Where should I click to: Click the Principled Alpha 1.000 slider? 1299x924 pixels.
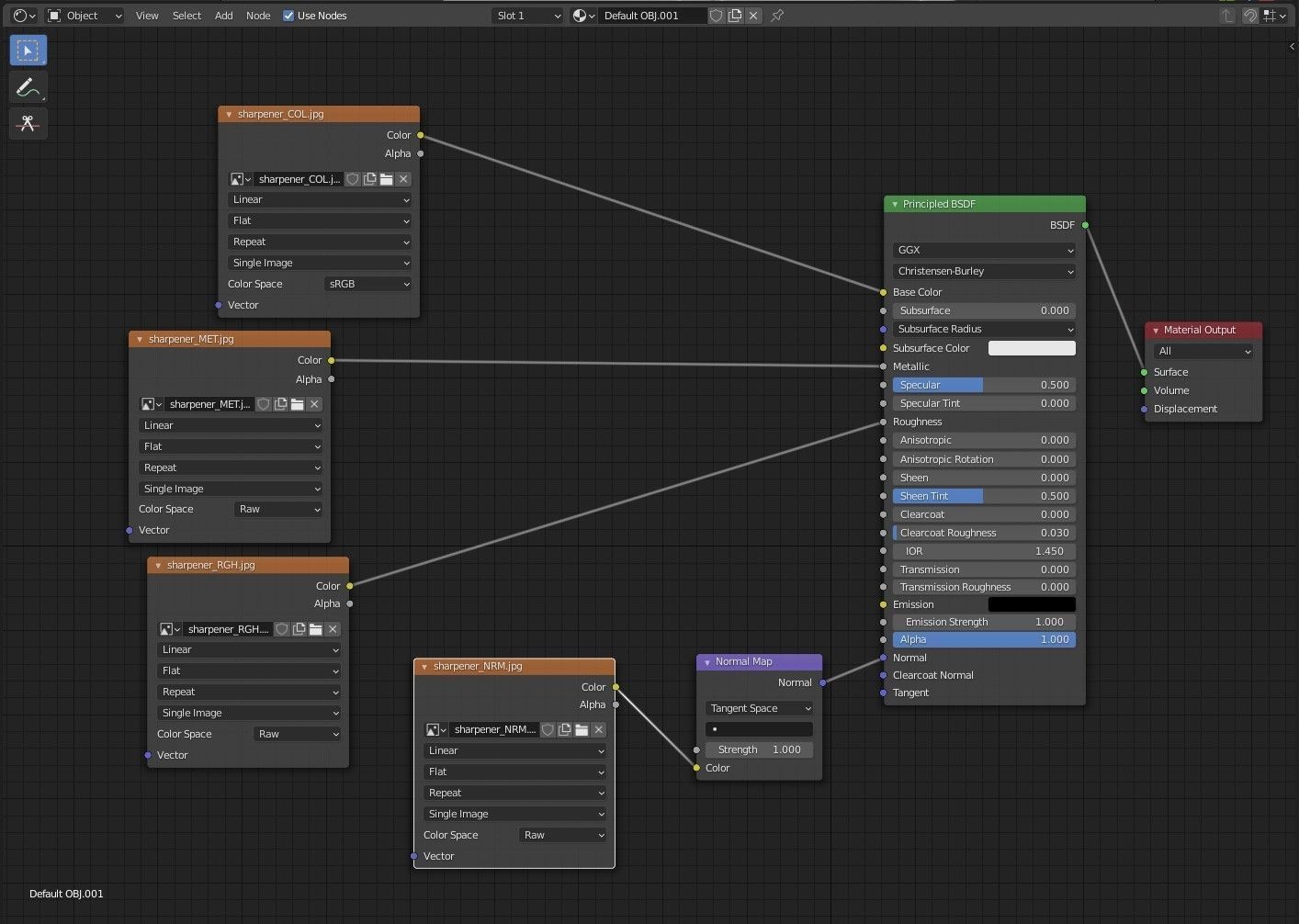984,640
